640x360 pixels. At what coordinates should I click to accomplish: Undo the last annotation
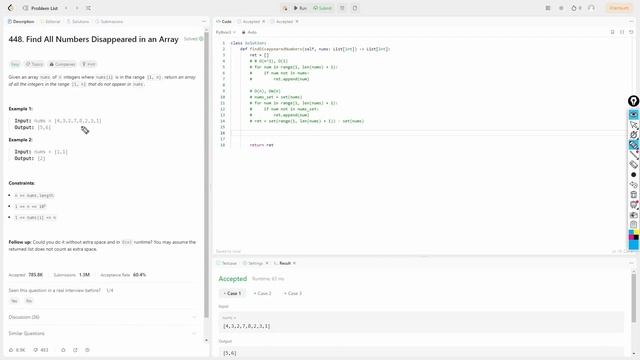[x=633, y=184]
